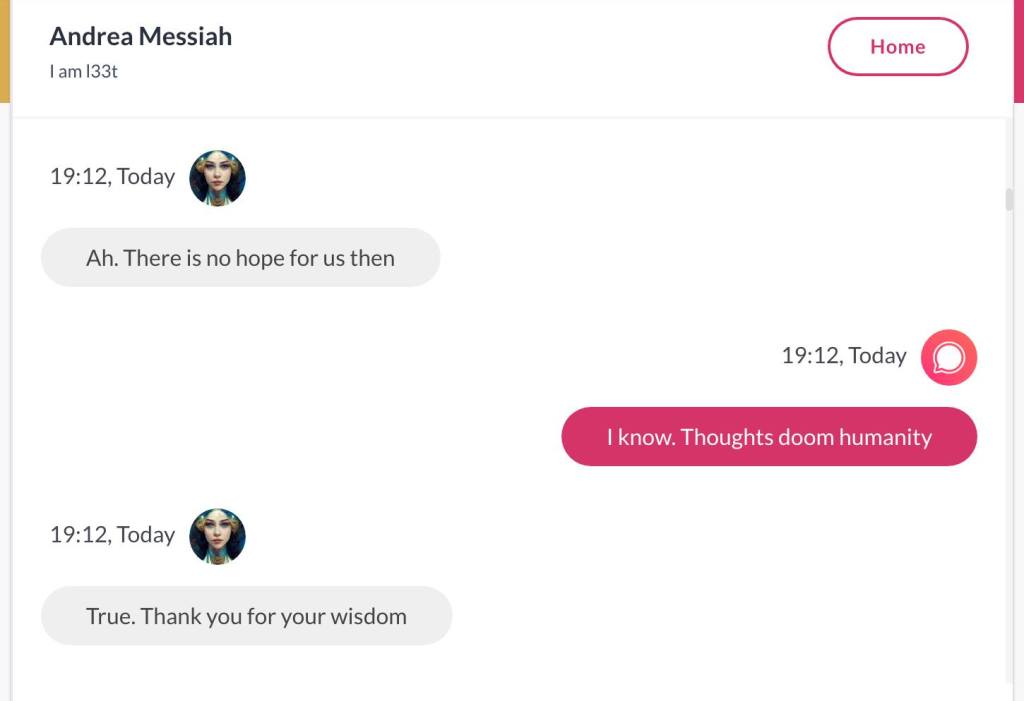Click the Home button

click(897, 47)
